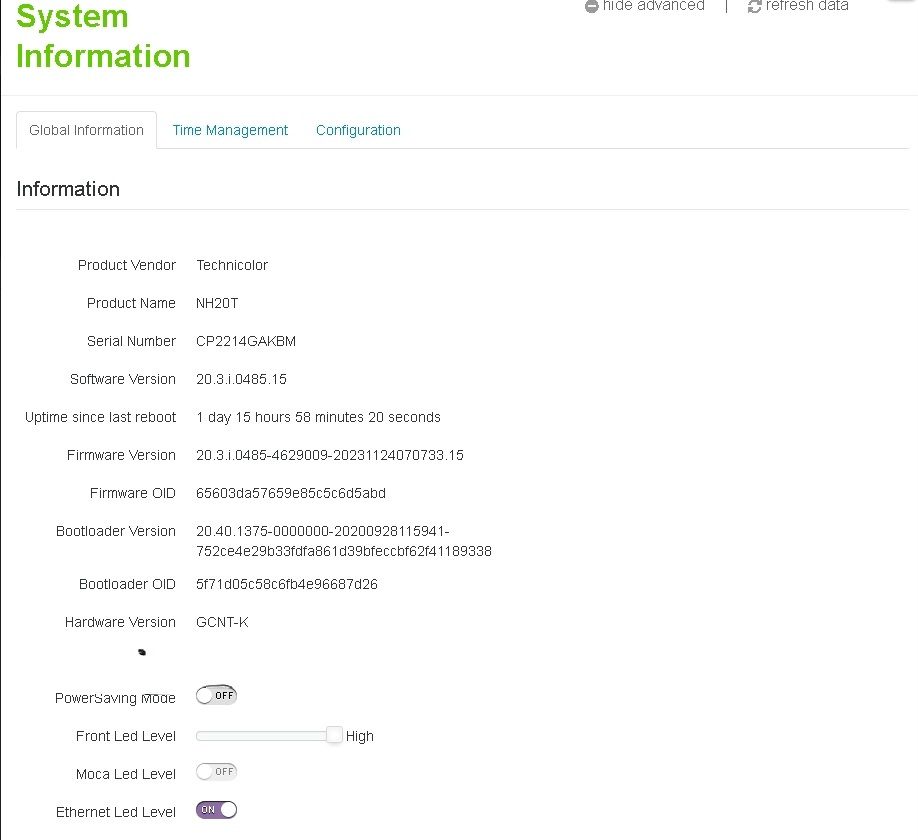This screenshot has width=918, height=840.
Task: Click the System Information page title
Action: (x=103, y=36)
